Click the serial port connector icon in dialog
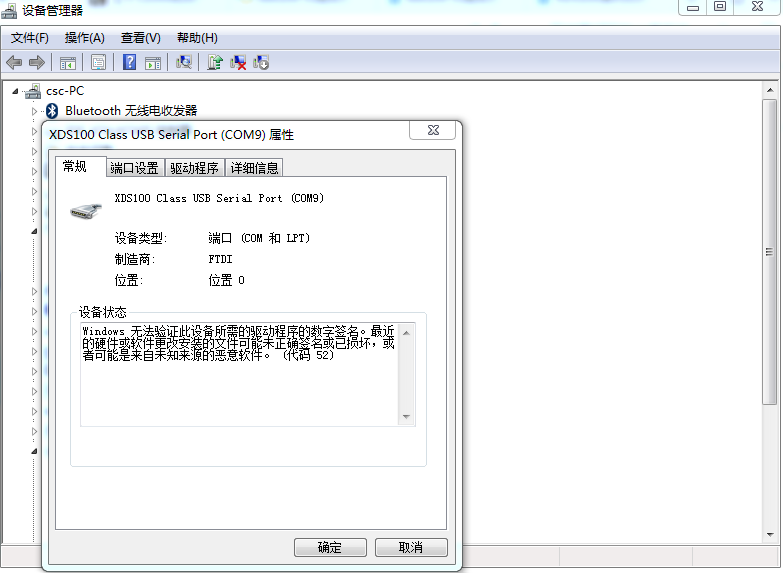The height and width of the screenshot is (573, 783). pyautogui.click(x=86, y=211)
